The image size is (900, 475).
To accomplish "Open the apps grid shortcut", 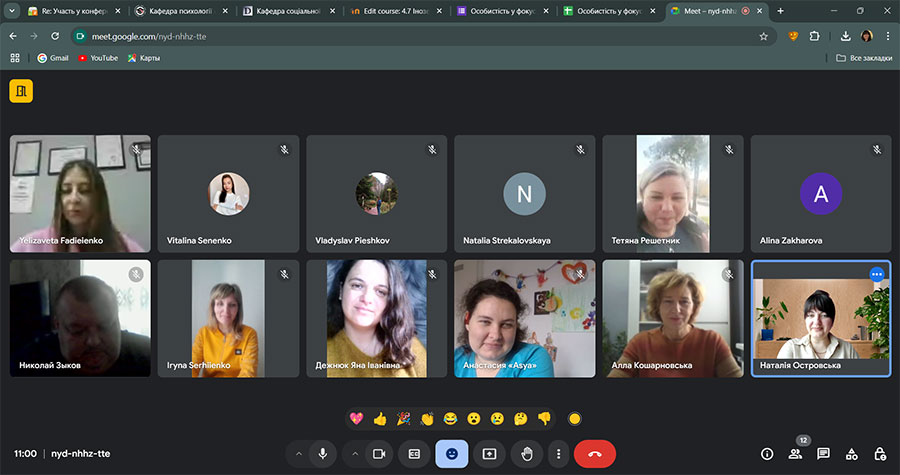I will [15, 58].
